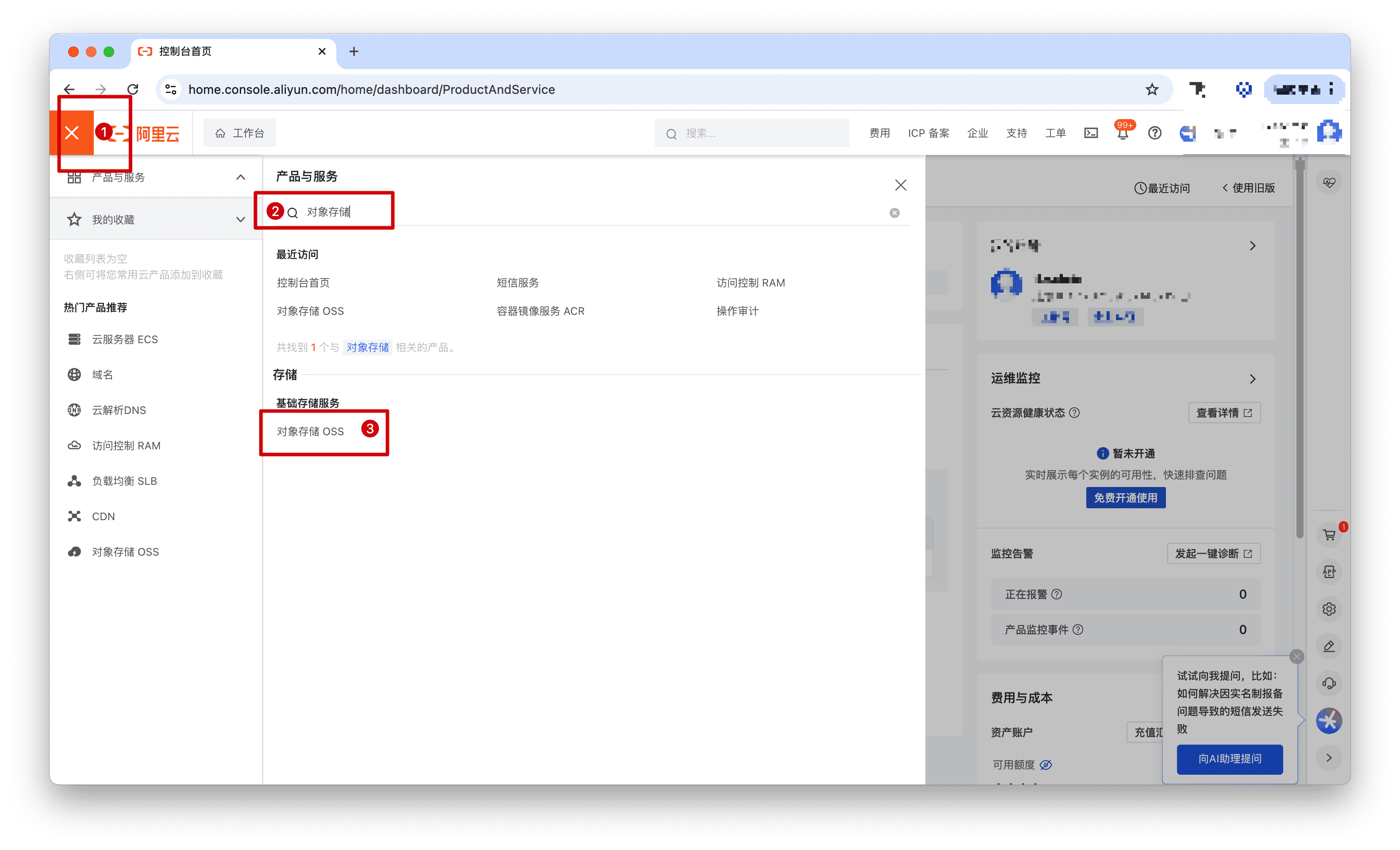Screen dimensions: 1400x850
Task: Expand the account info card arrow
Action: click(1252, 246)
